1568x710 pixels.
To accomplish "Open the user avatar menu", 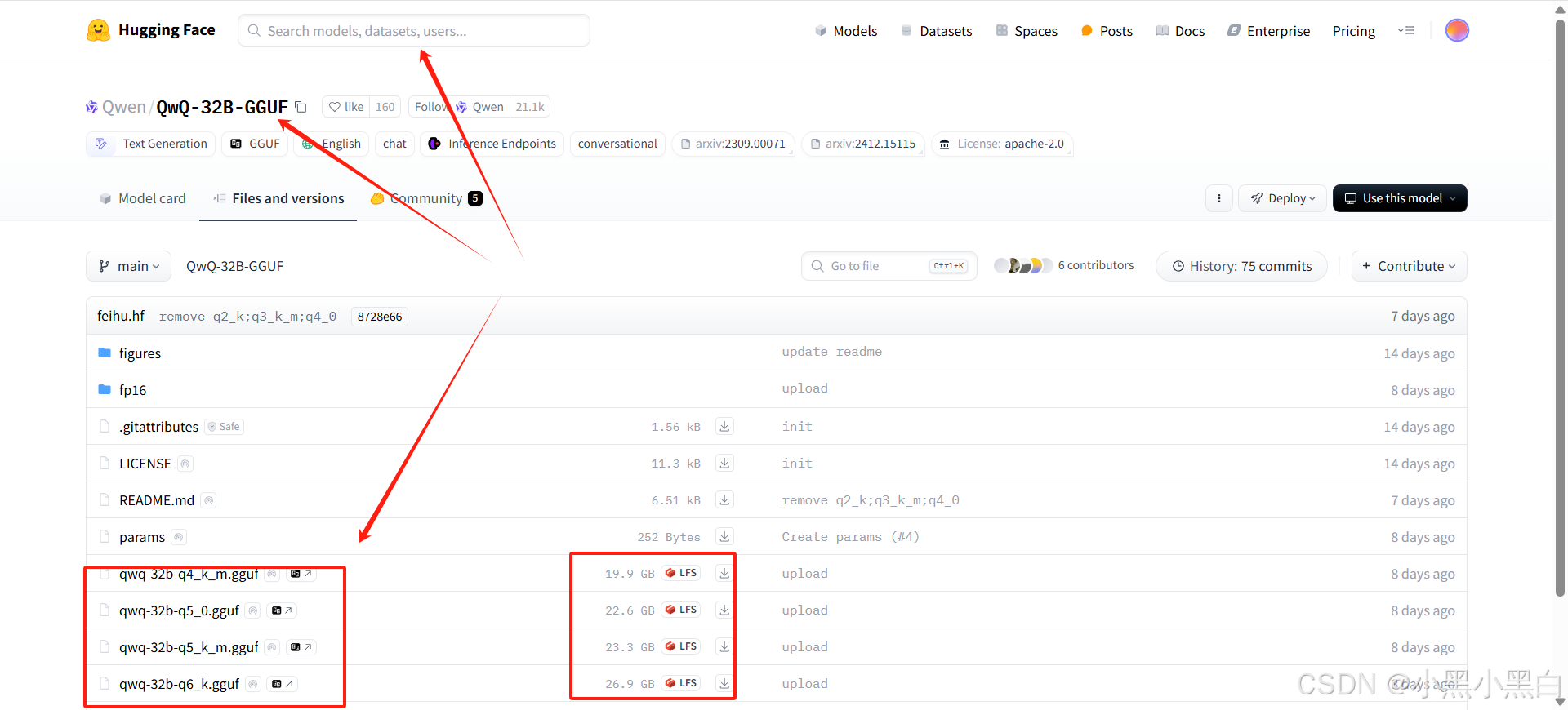I will [x=1457, y=30].
